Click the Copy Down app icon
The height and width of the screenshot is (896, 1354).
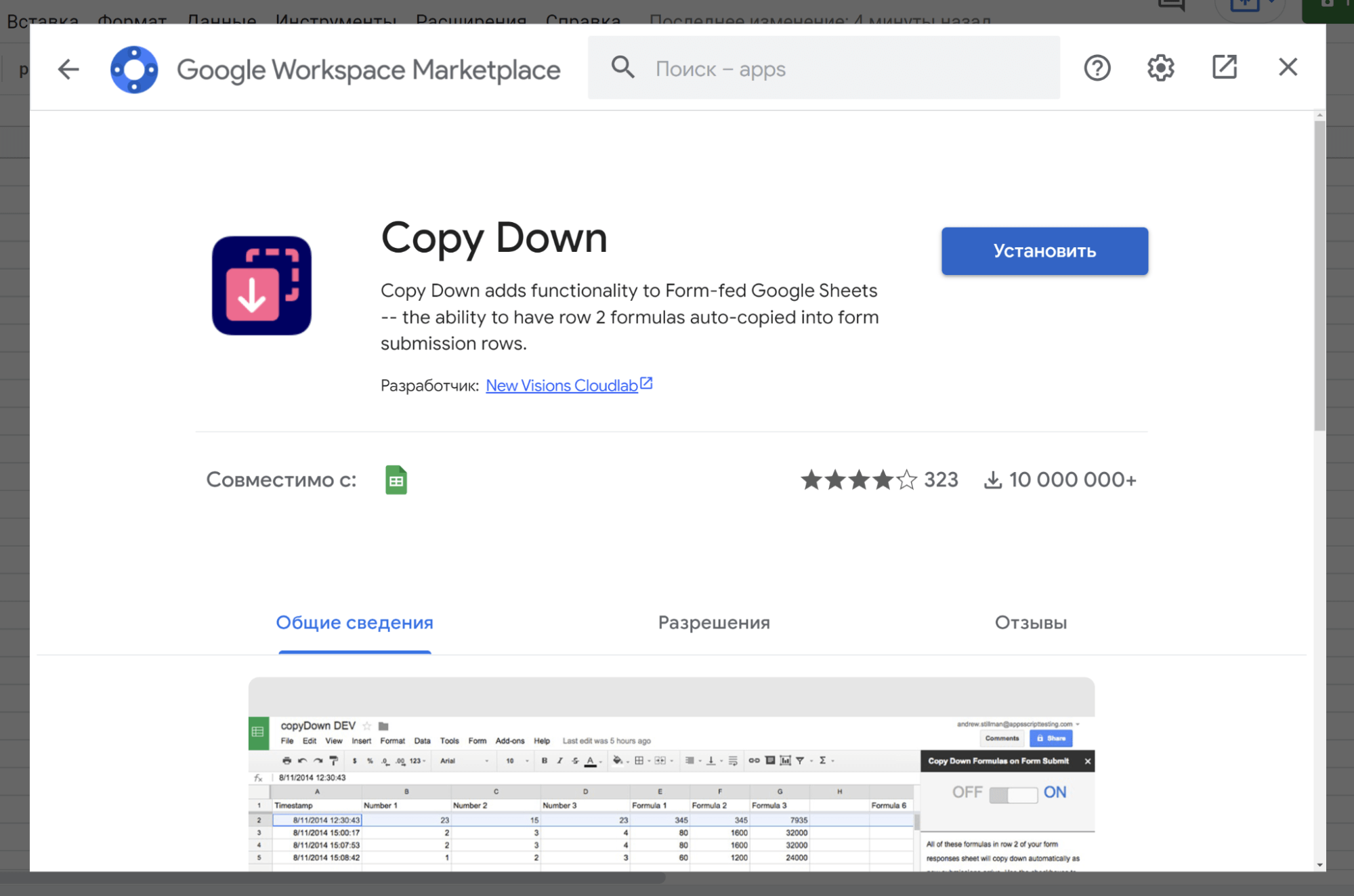(261, 285)
